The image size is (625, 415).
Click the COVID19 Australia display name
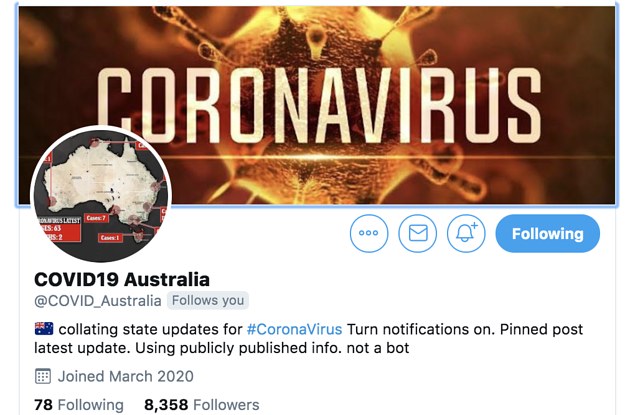point(122,279)
